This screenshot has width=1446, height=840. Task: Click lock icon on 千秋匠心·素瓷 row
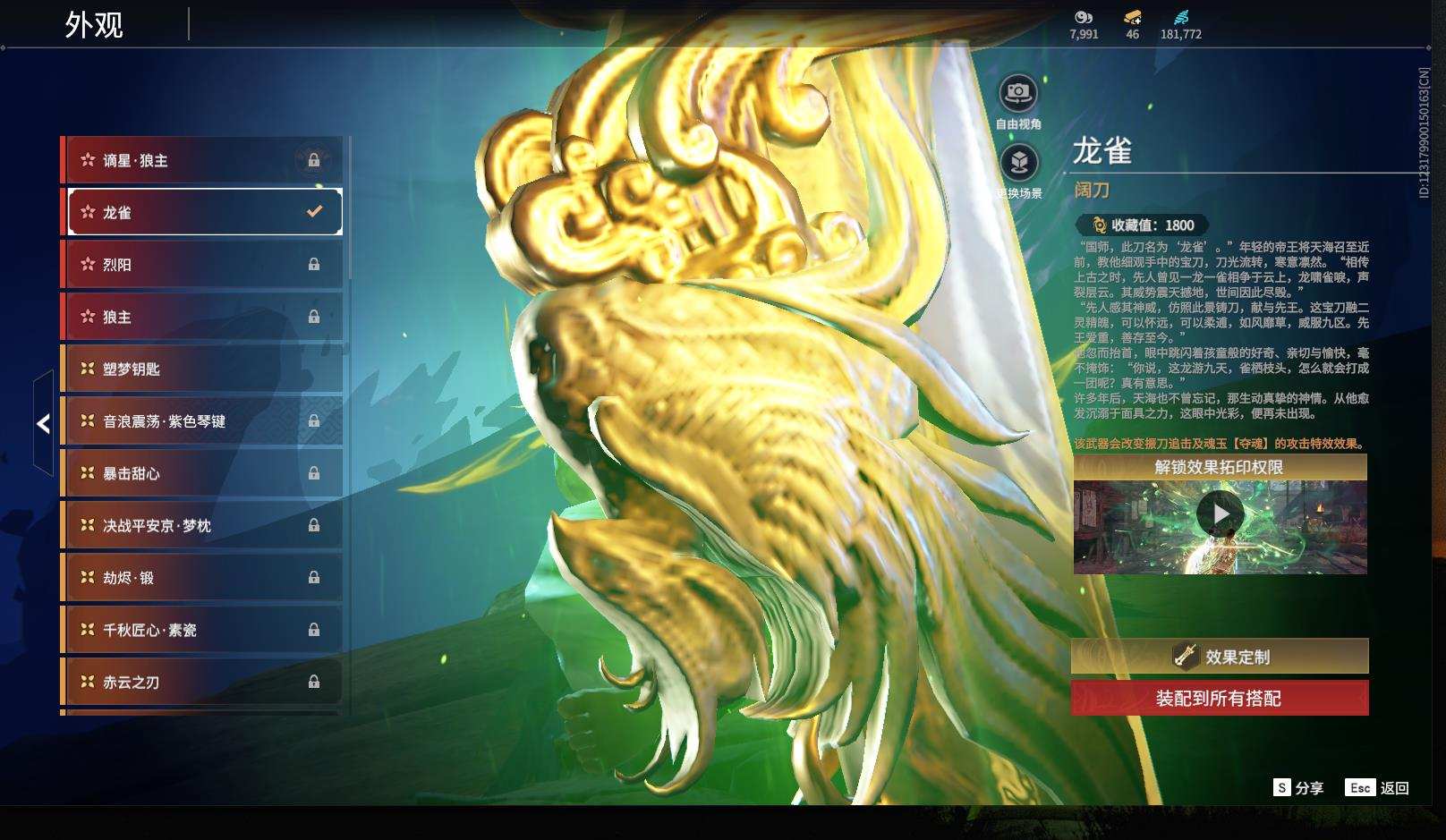(x=314, y=630)
